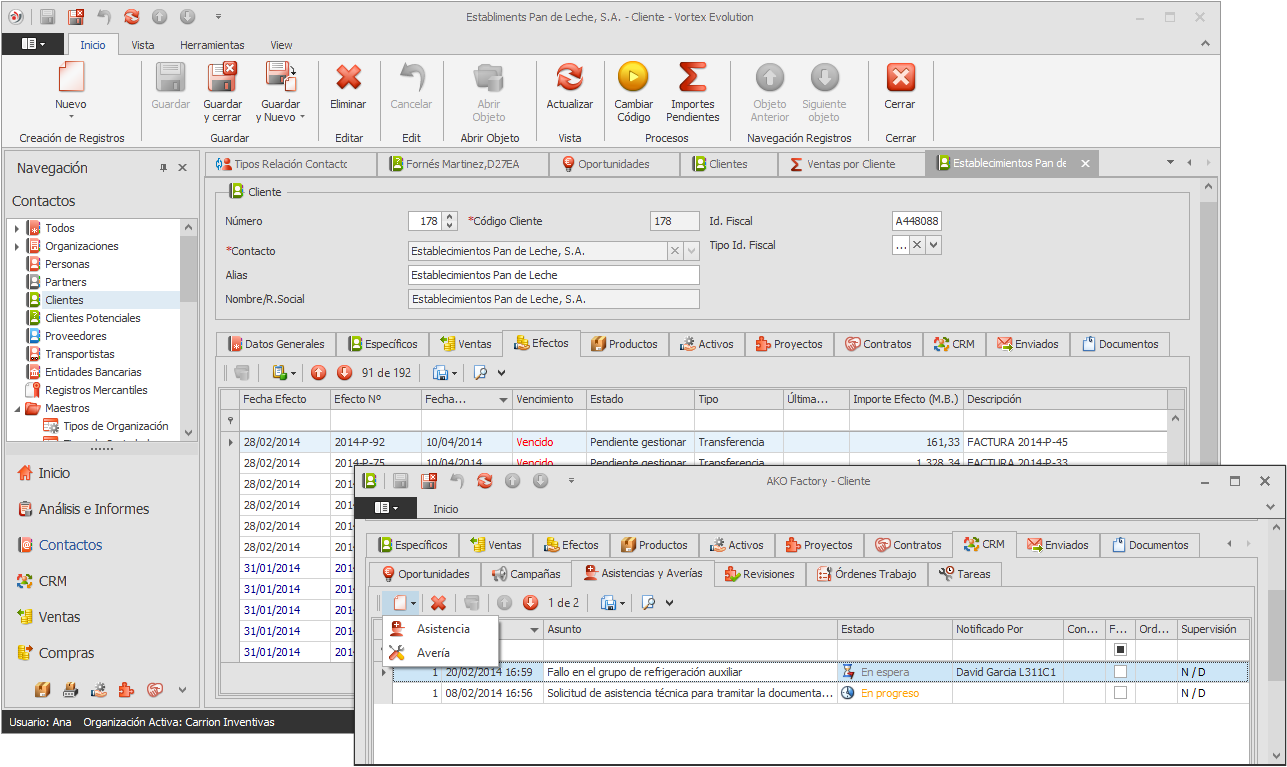Open Guardar y Nuevo dropdown arrow

coord(302,118)
